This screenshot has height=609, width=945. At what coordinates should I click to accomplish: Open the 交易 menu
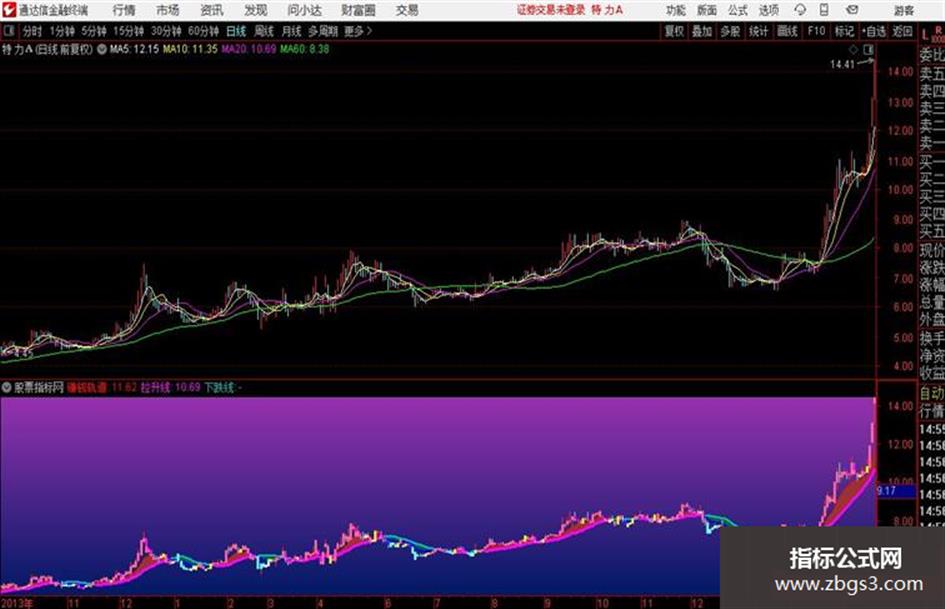407,10
